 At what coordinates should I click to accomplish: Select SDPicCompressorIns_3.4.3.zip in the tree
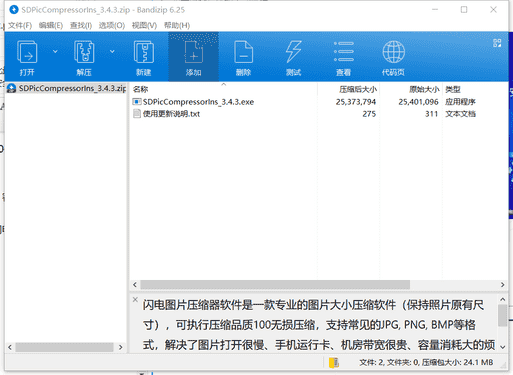point(72,88)
